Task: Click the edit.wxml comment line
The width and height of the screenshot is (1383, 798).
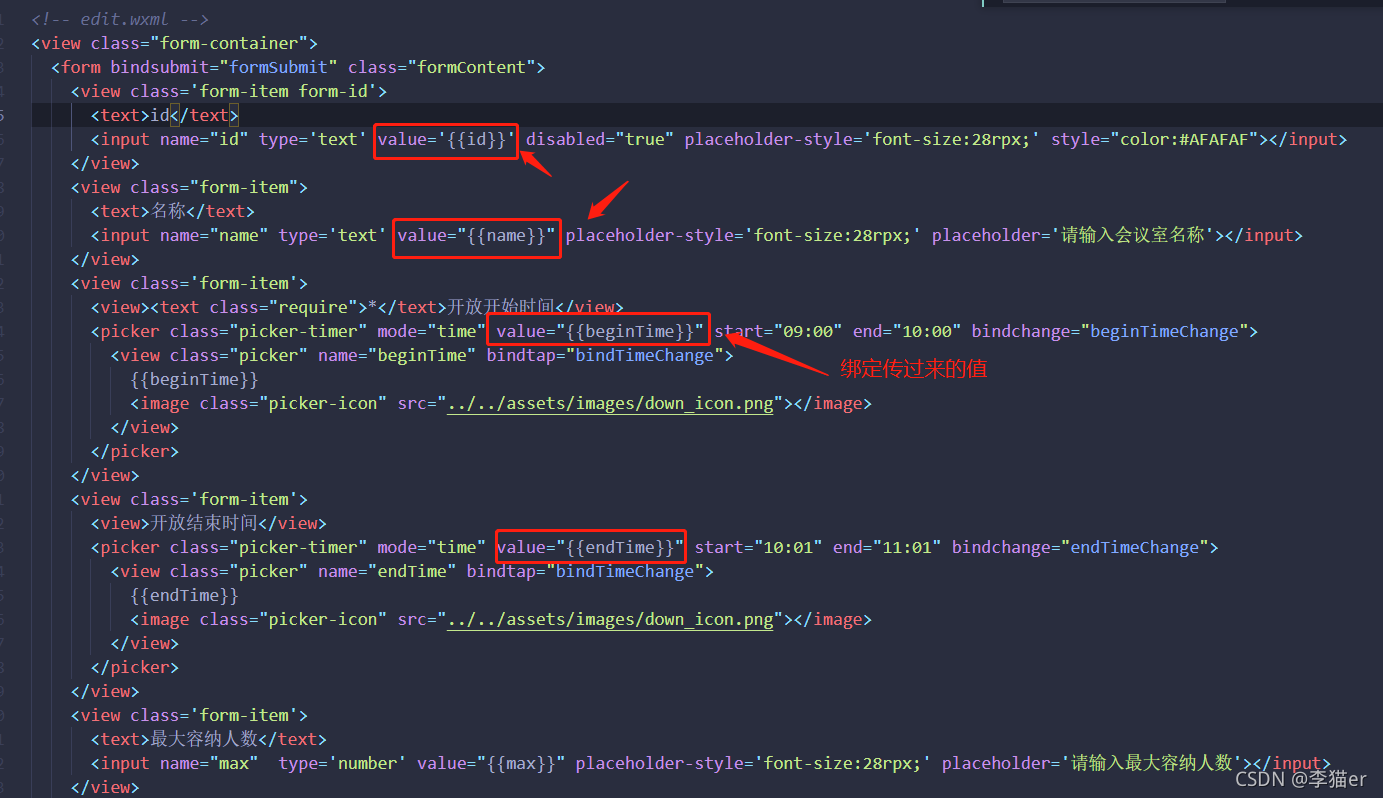Action: (120, 19)
